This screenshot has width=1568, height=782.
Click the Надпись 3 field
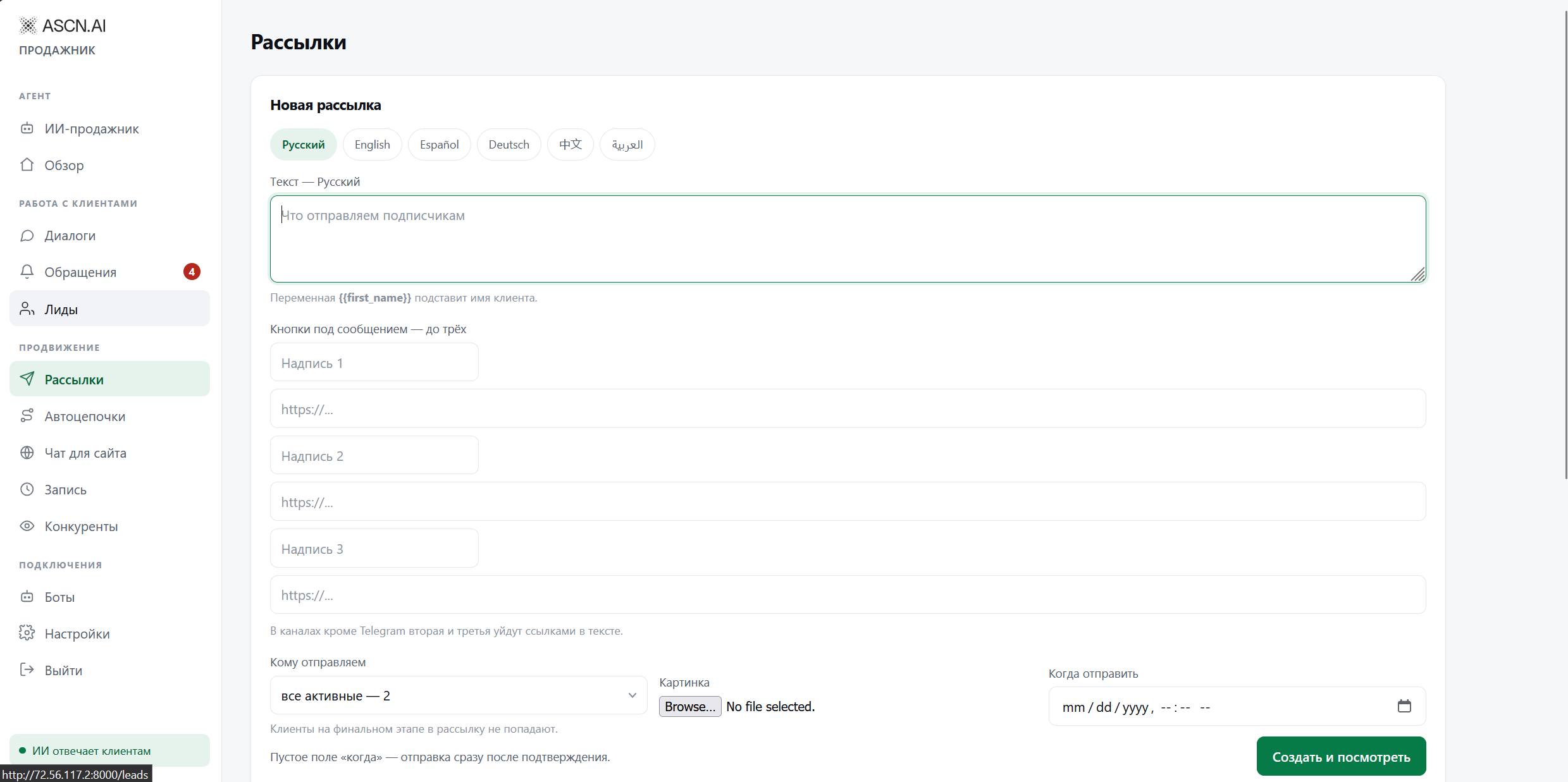tap(374, 548)
